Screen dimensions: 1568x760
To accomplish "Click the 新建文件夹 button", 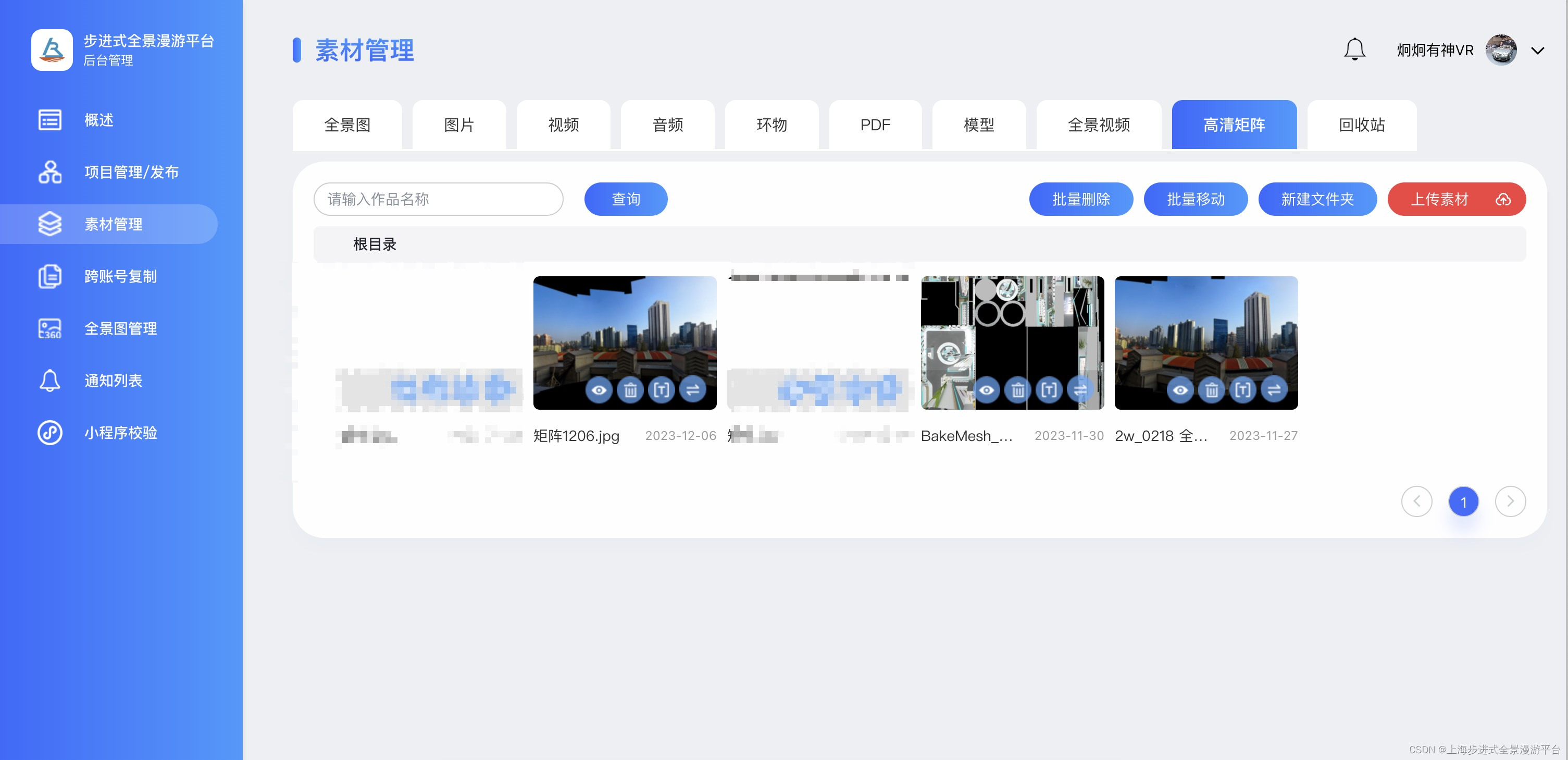I will tap(1316, 199).
